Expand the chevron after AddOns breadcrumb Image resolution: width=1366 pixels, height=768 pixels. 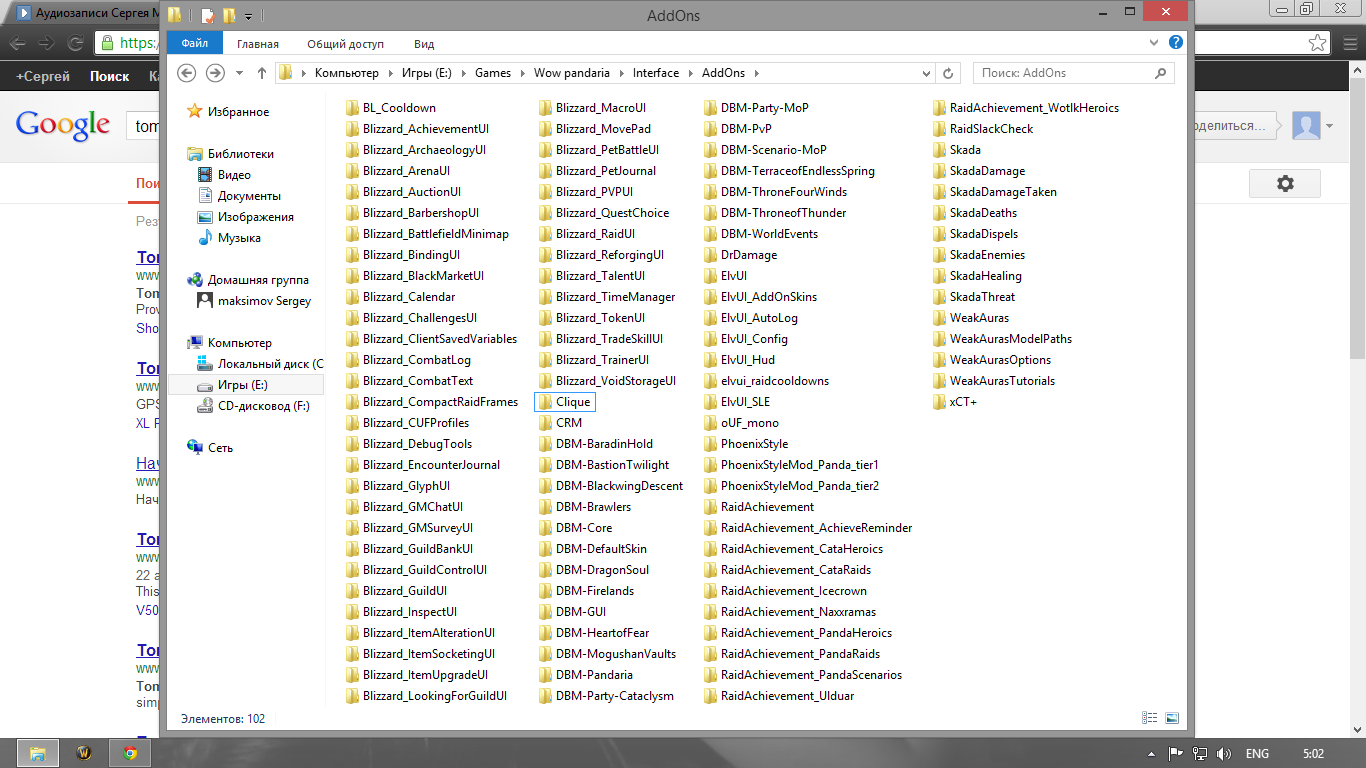tap(756, 73)
